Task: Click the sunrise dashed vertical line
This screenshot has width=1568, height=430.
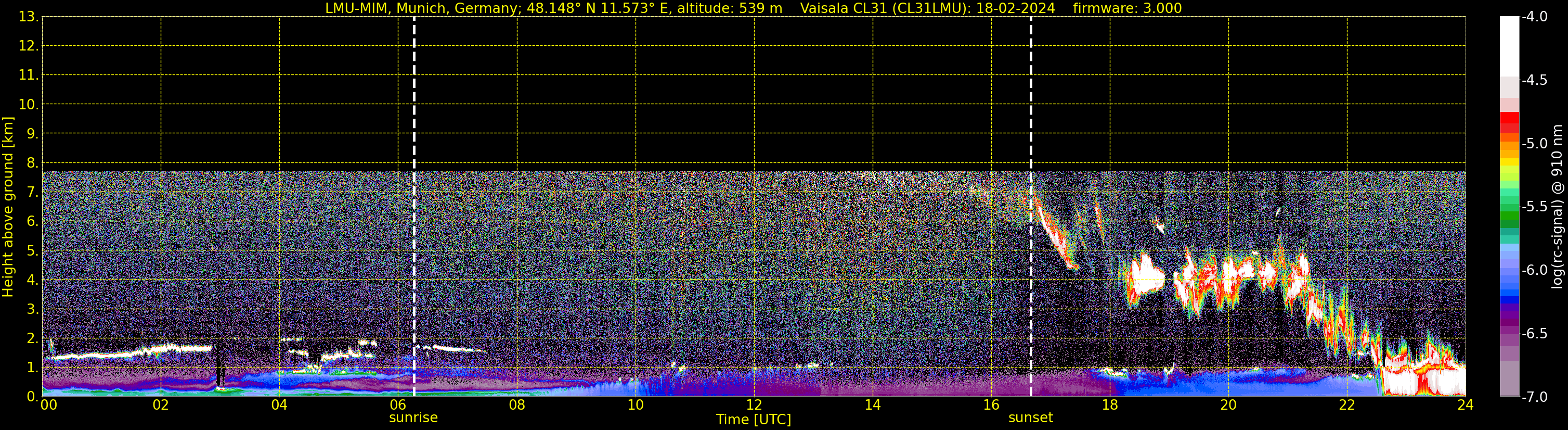Action: click(x=414, y=183)
